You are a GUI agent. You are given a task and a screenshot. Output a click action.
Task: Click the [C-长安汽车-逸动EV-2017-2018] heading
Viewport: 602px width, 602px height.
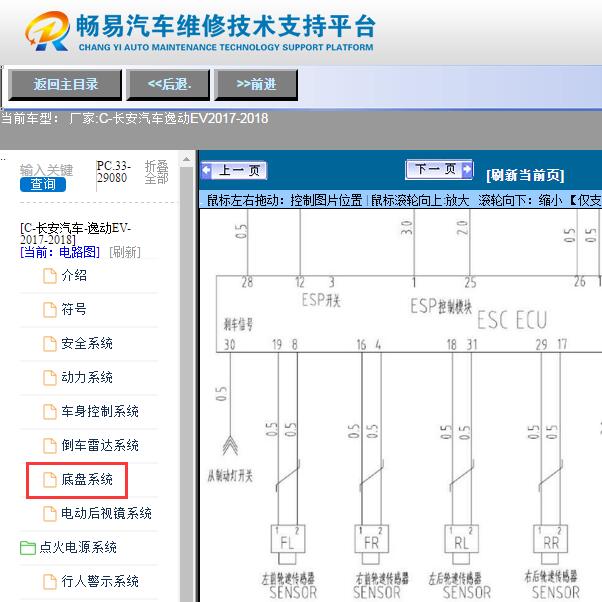(75, 234)
